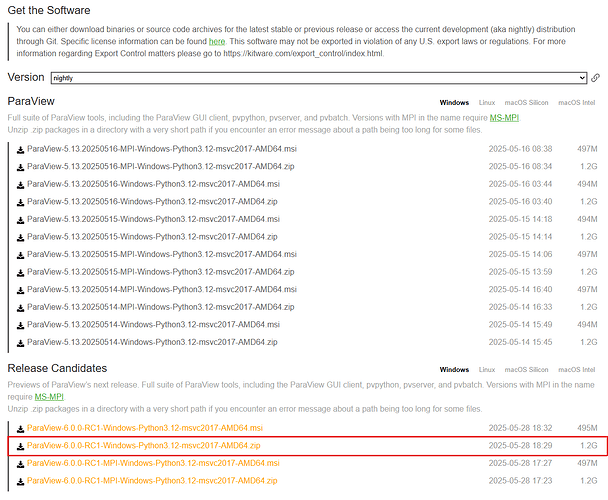Image resolution: width=608 pixels, height=500 pixels.
Task: Select Linux tab in Release Candidates section
Action: [x=487, y=370]
